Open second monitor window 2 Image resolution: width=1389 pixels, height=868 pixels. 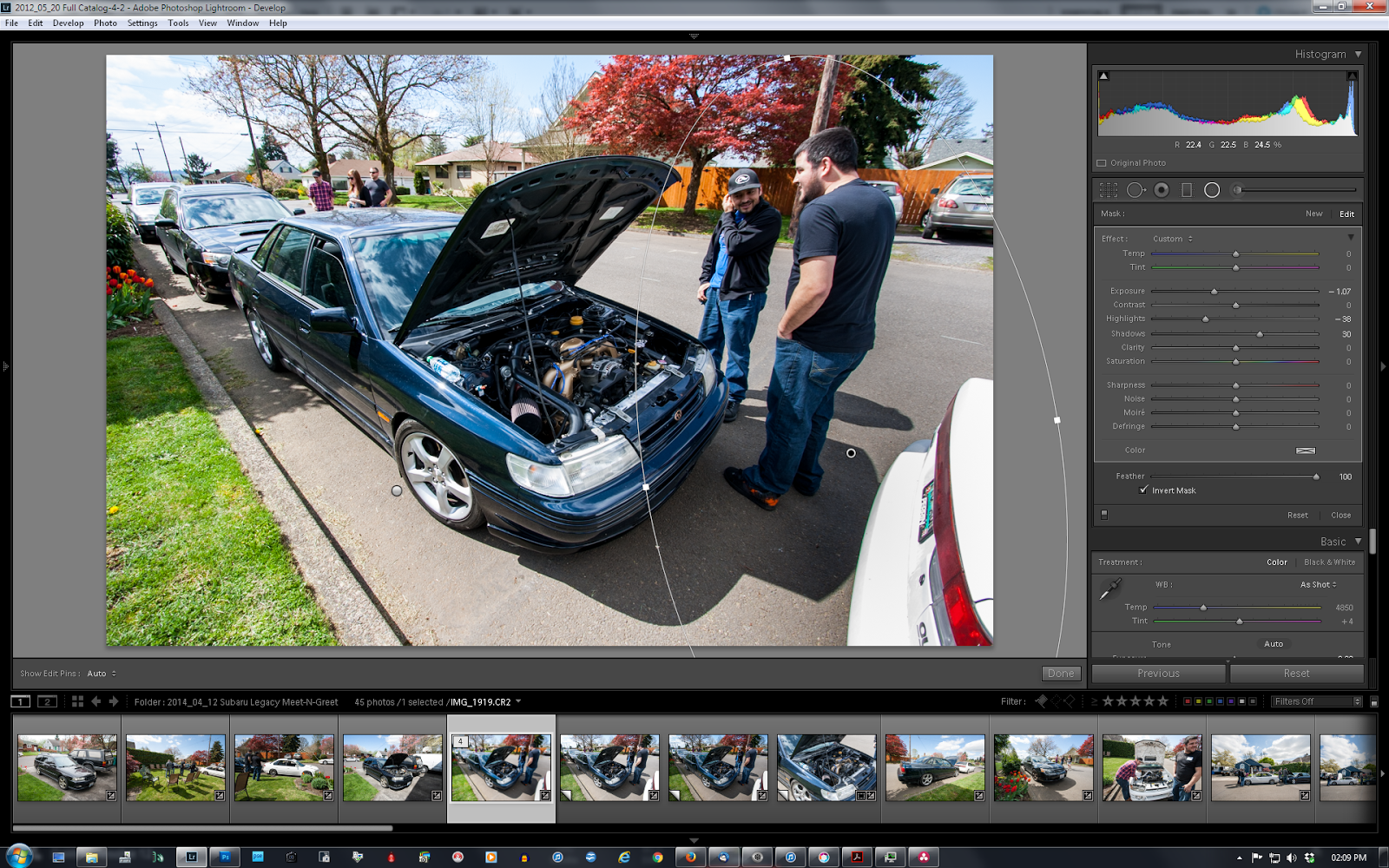48,701
